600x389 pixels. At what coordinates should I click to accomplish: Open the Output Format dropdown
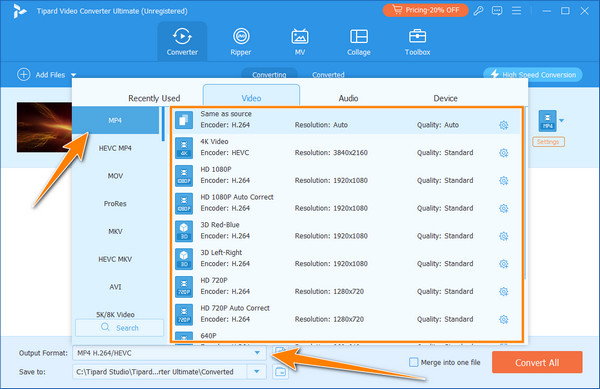click(257, 353)
